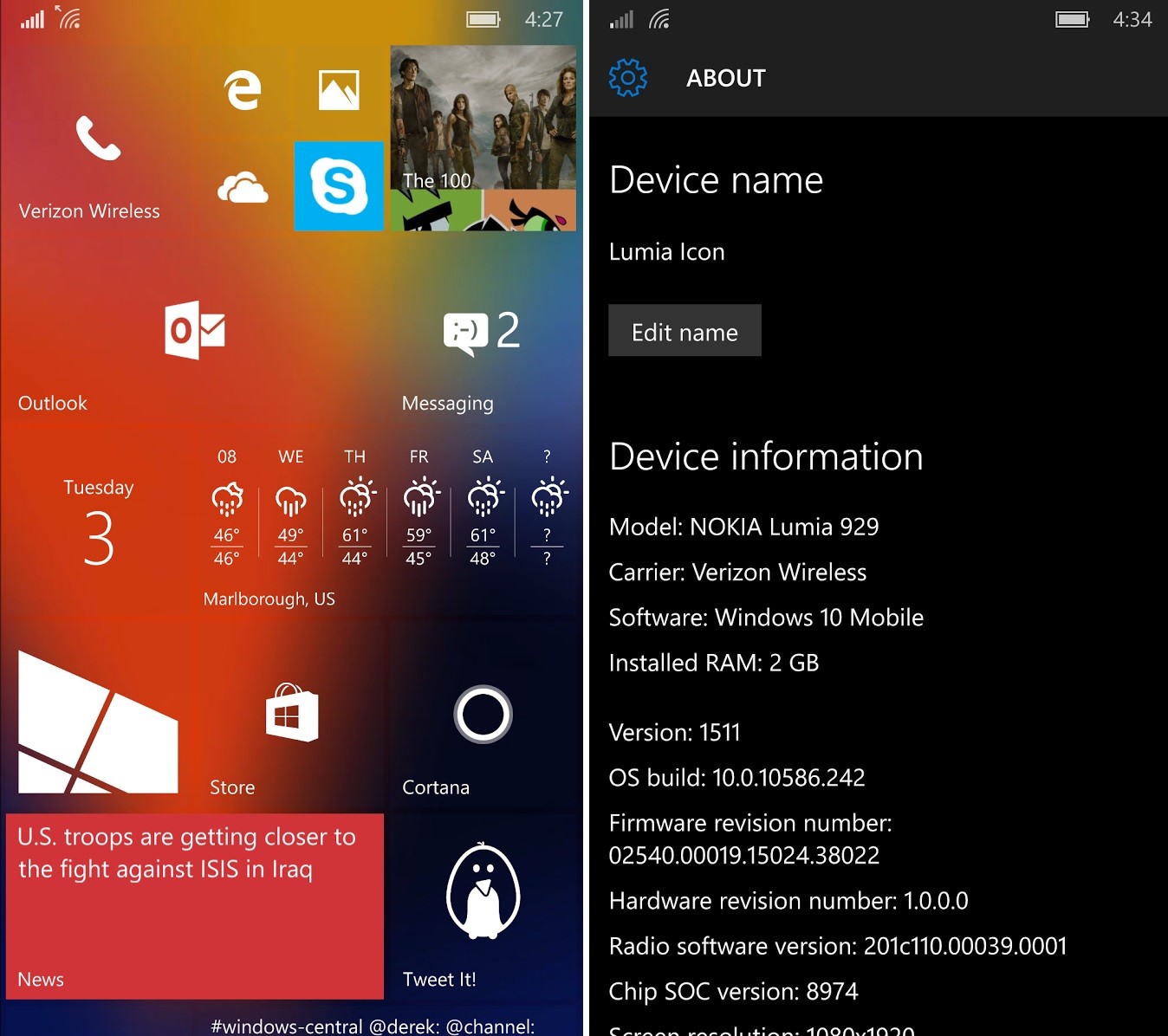Open the Tweet It! penguin tile
Image resolution: width=1168 pixels, height=1036 pixels.
click(482, 892)
